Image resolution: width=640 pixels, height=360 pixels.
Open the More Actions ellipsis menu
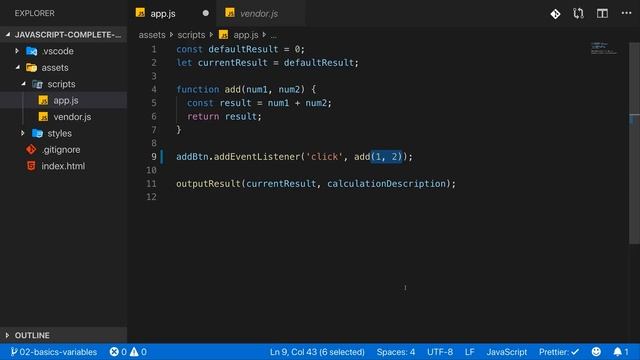626,13
